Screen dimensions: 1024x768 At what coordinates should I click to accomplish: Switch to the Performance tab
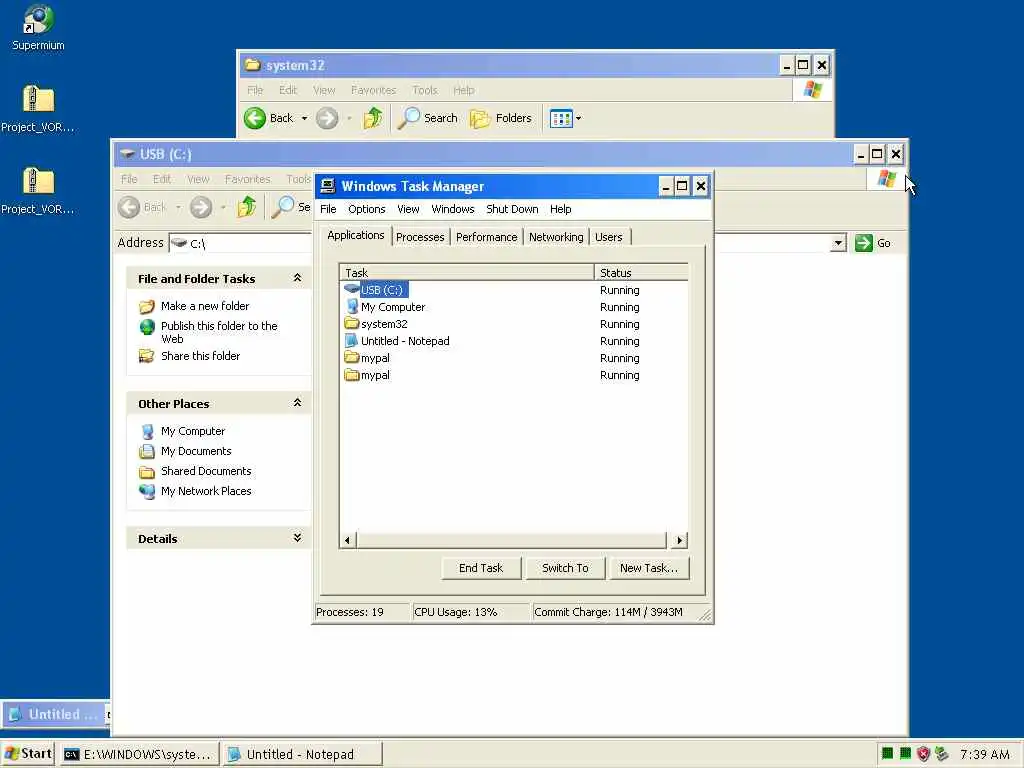pyautogui.click(x=487, y=237)
